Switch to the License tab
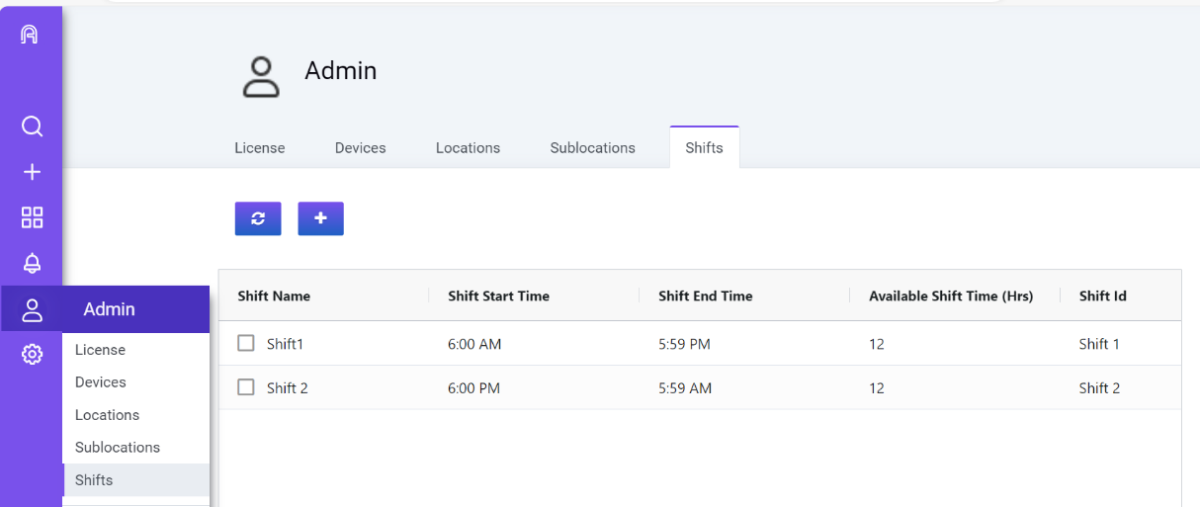 tap(260, 148)
